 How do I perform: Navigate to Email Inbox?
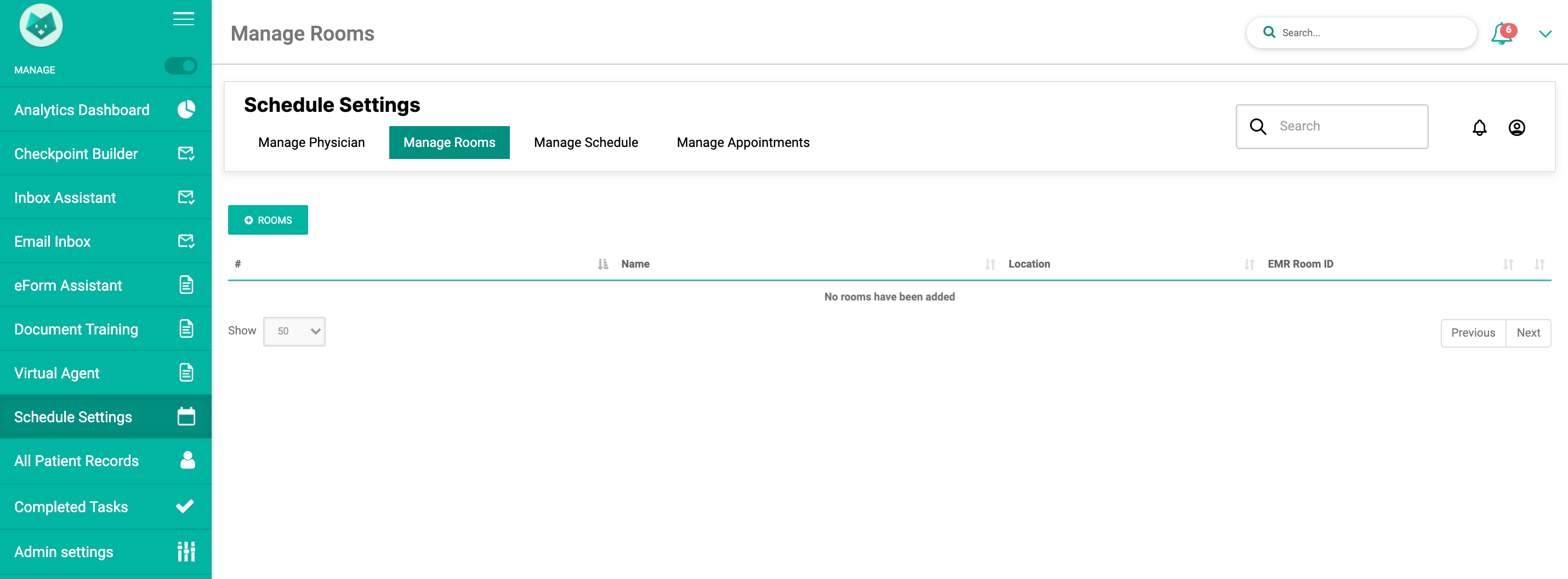pos(106,241)
